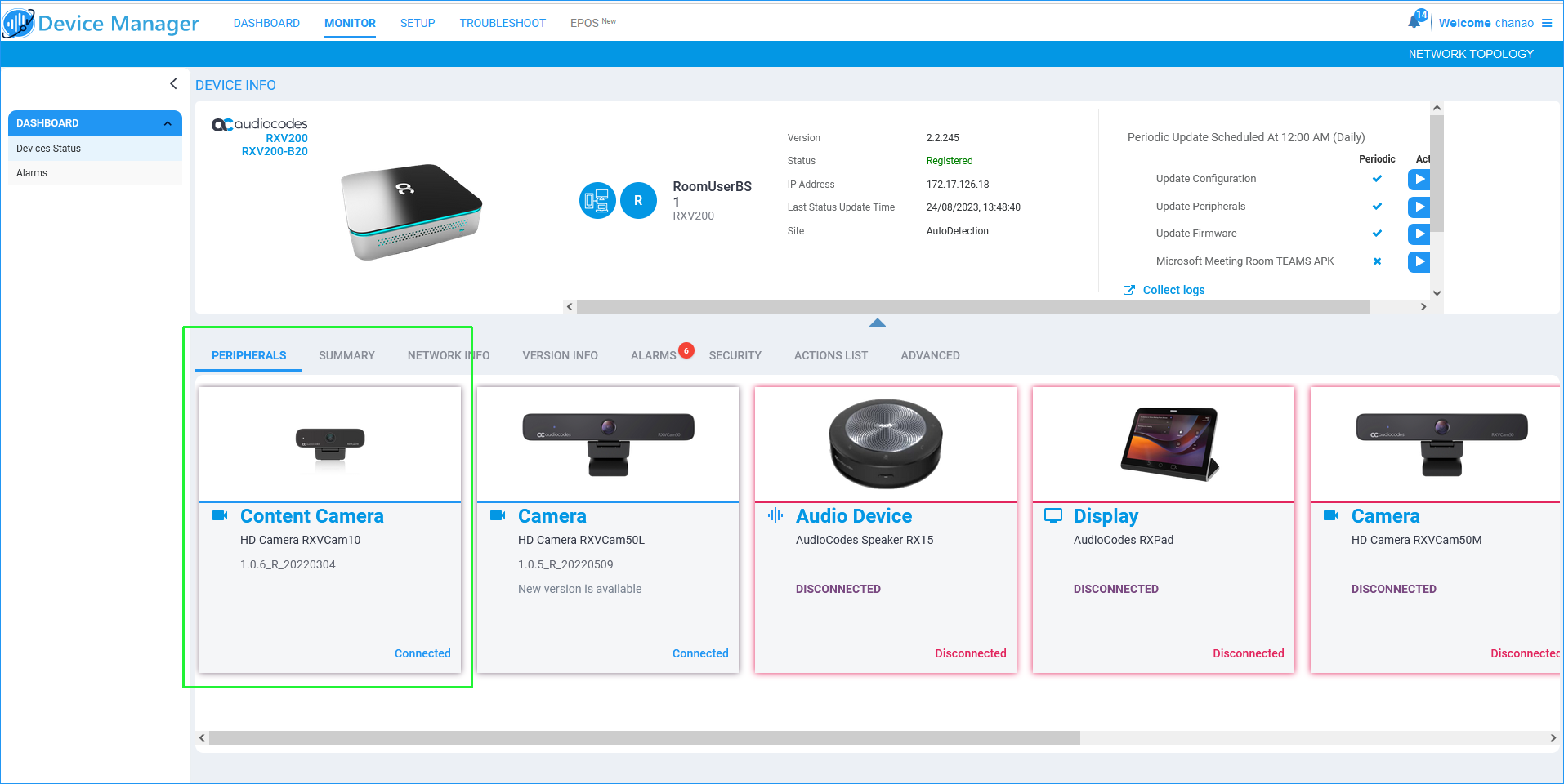Open the DASHBOARD top menu
Viewport: 1564px width, 784px height.
266,23
